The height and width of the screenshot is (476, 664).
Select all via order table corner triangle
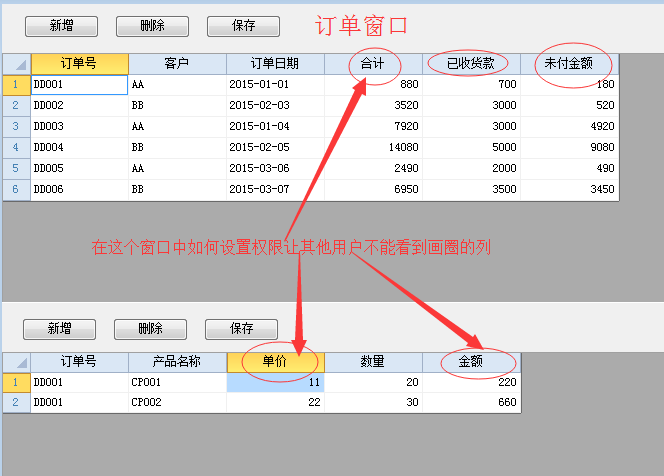click(17, 64)
